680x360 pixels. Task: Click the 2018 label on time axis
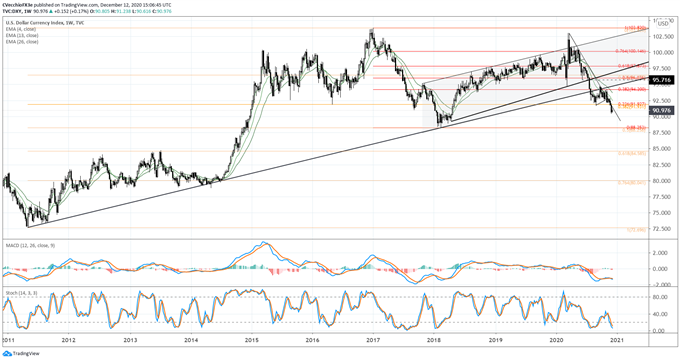tap(435, 340)
